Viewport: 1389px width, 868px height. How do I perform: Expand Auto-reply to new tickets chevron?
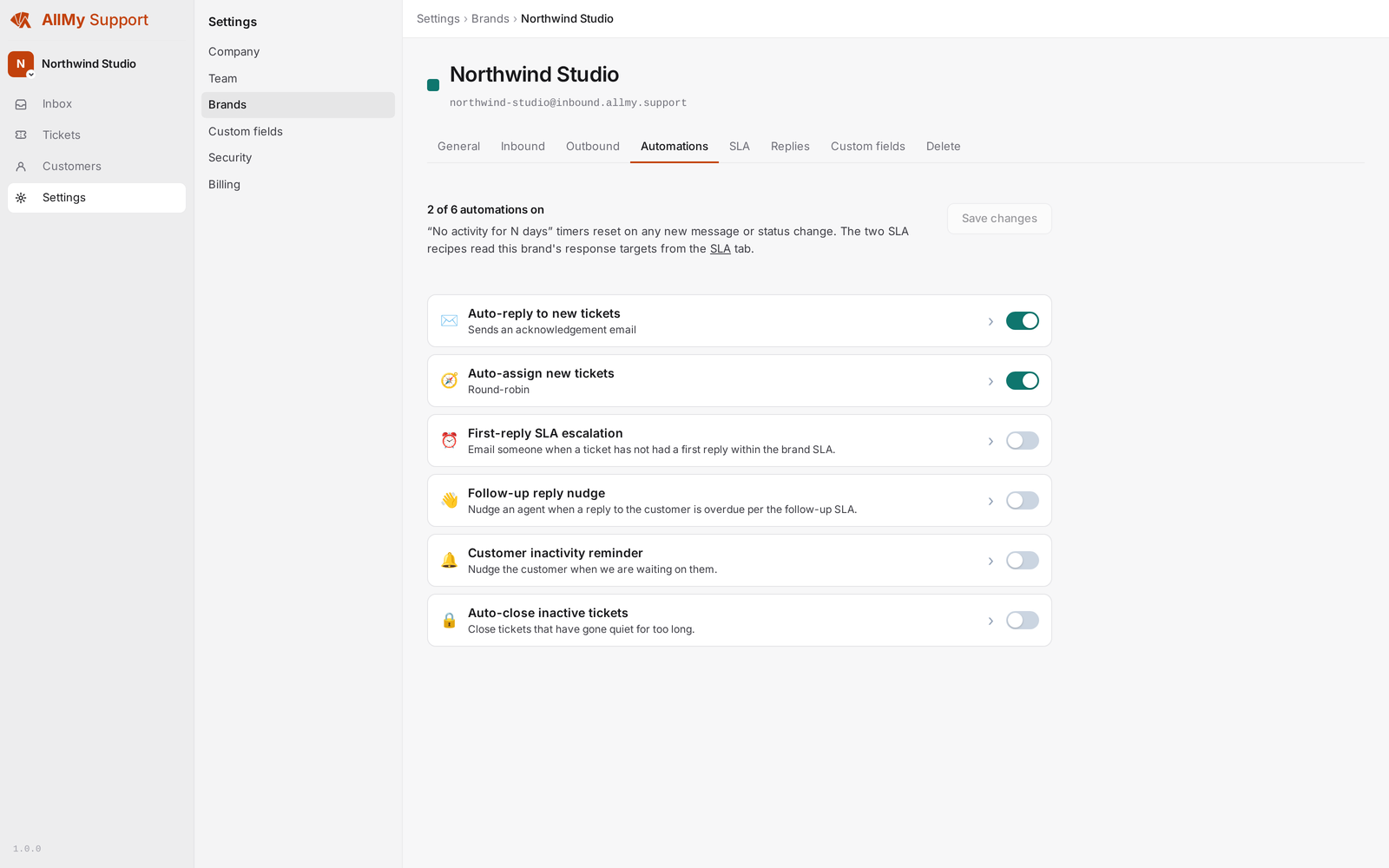point(991,322)
